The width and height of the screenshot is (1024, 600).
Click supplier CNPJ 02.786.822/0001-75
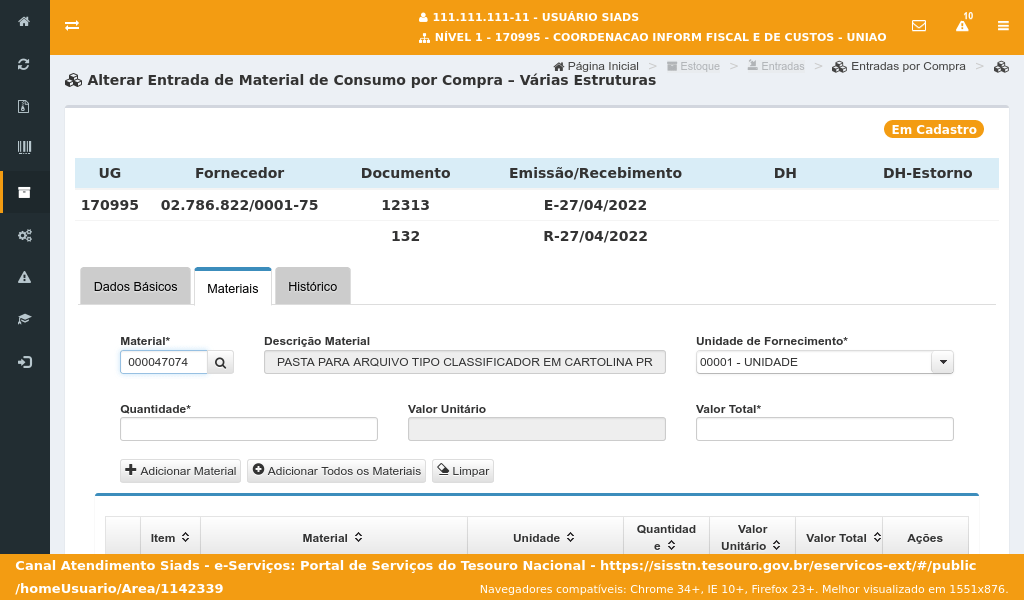239,205
